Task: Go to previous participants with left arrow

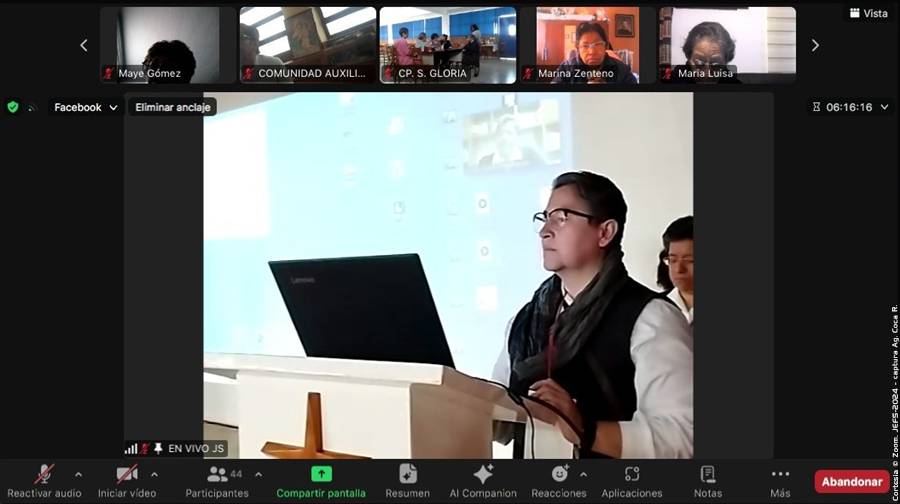Action: pos(84,45)
